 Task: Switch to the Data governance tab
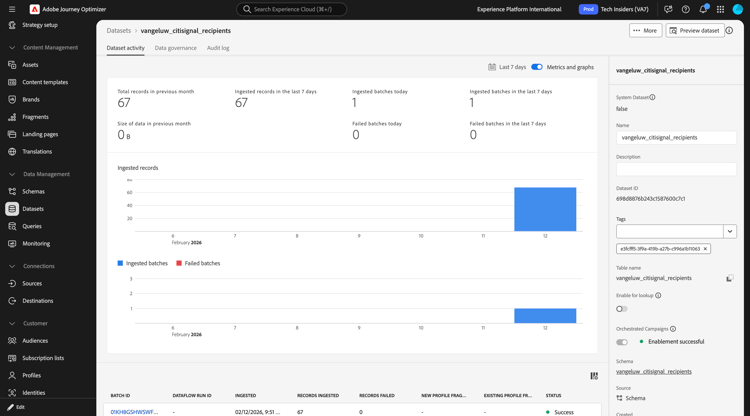click(176, 48)
